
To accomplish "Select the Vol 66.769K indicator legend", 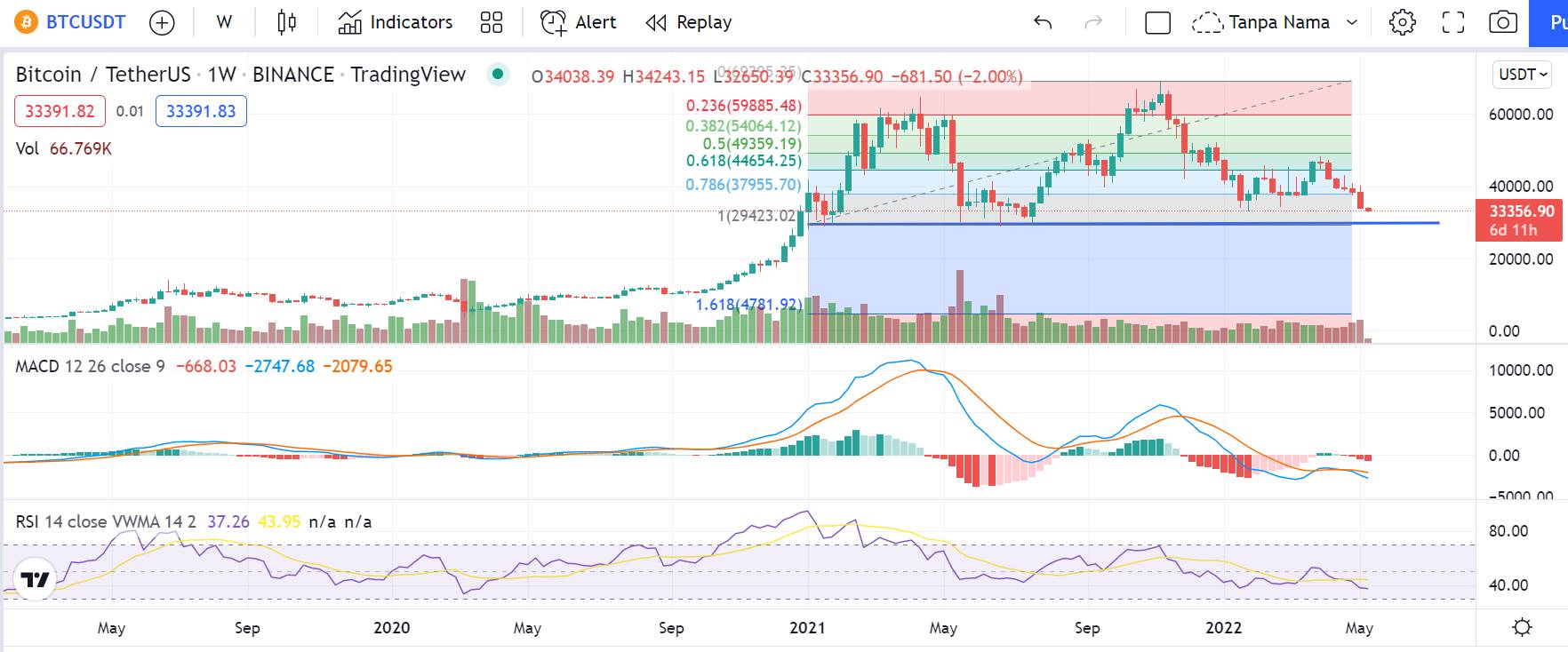I will click(64, 148).
